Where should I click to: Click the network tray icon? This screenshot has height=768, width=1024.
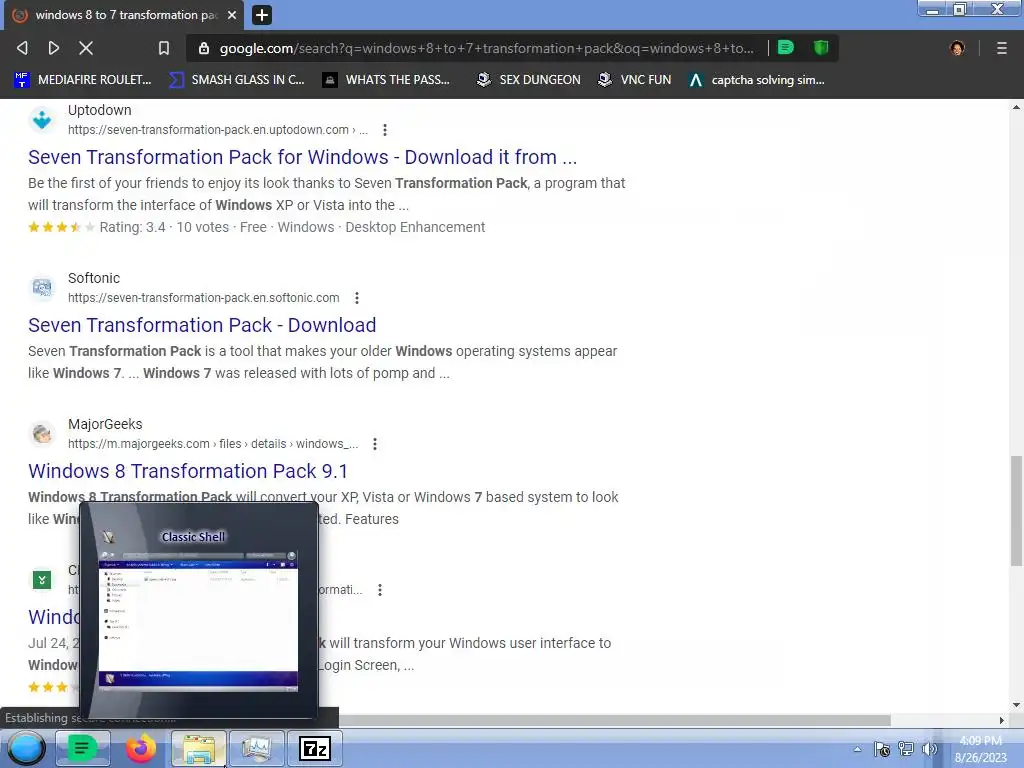pos(906,749)
